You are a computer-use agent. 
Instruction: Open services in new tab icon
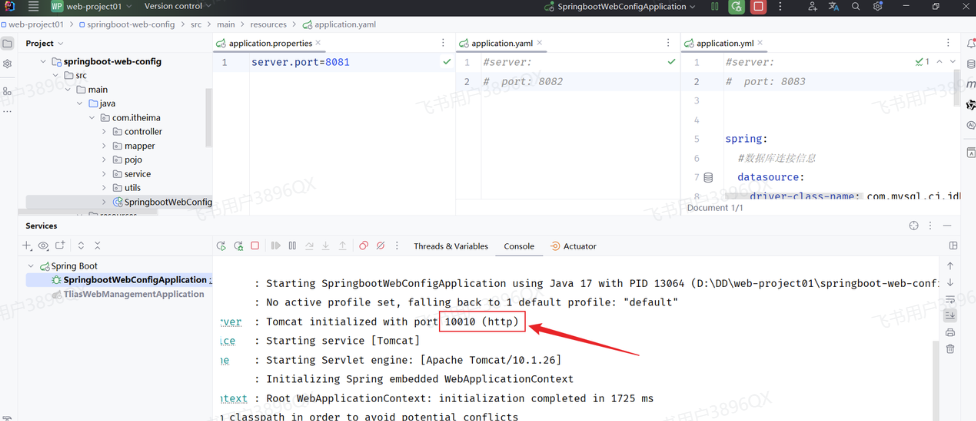coord(60,246)
